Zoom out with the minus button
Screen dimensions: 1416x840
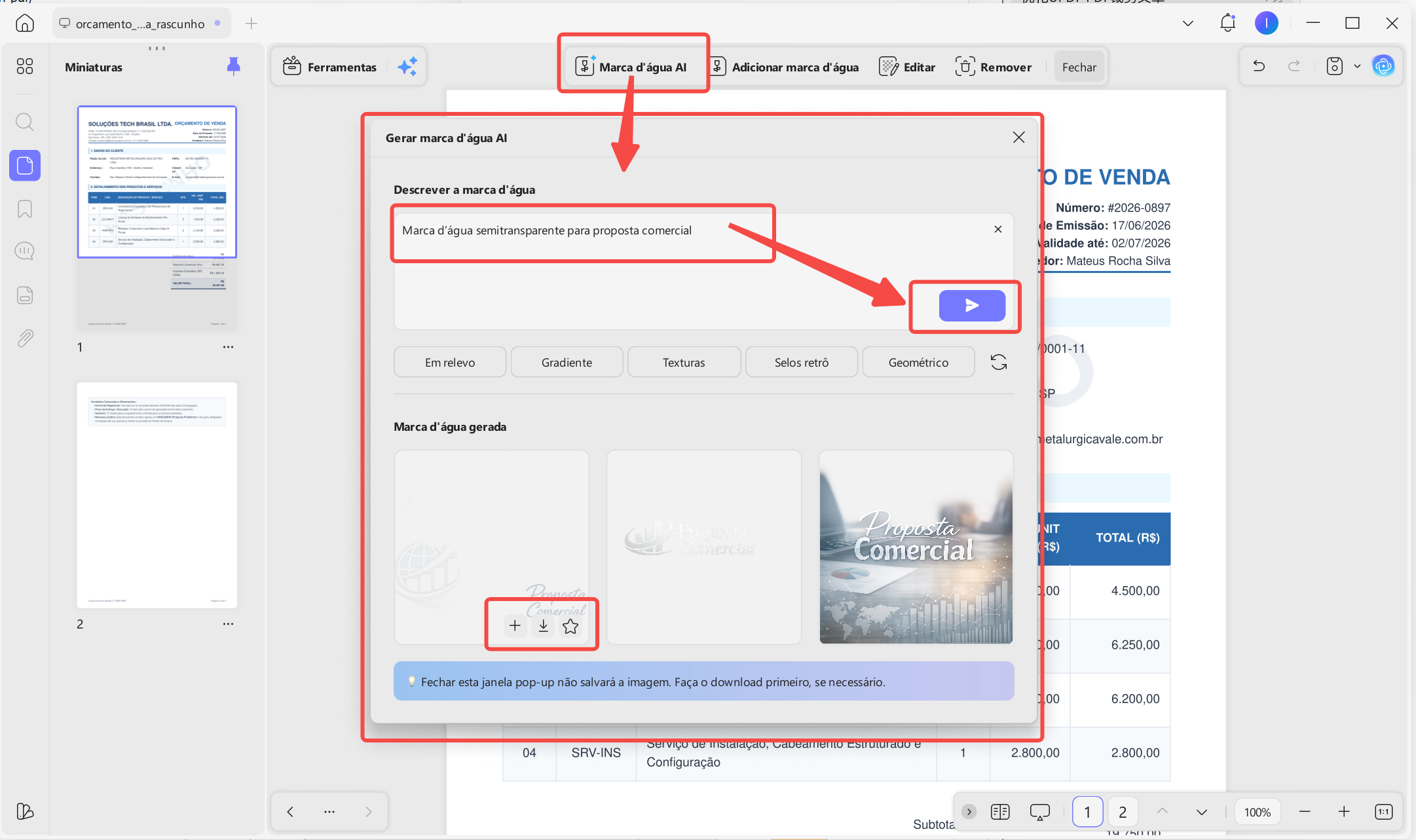click(x=1305, y=812)
